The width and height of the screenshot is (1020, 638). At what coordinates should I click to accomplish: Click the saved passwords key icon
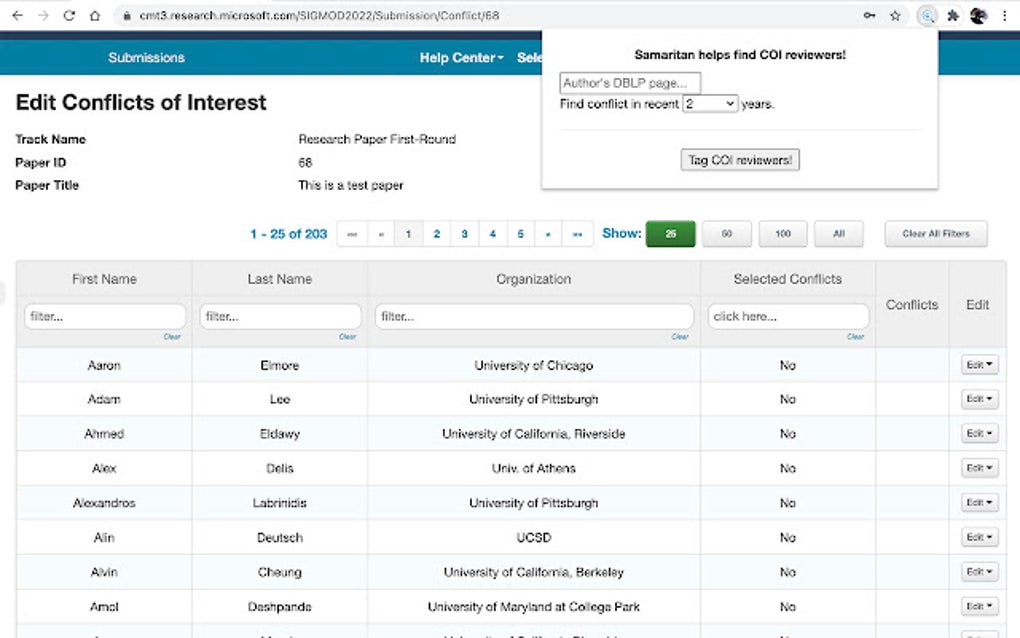coord(871,16)
